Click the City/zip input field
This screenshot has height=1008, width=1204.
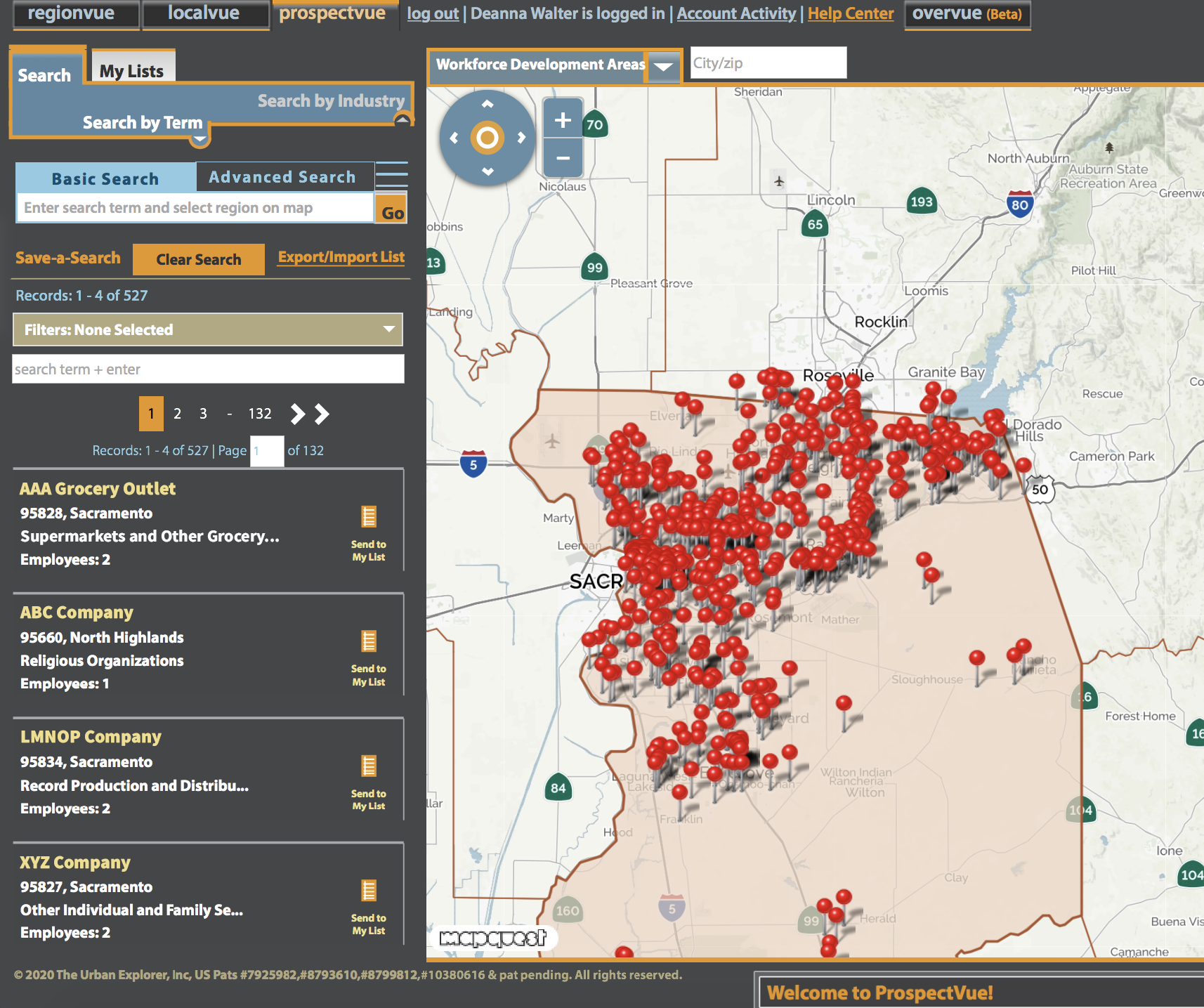768,63
